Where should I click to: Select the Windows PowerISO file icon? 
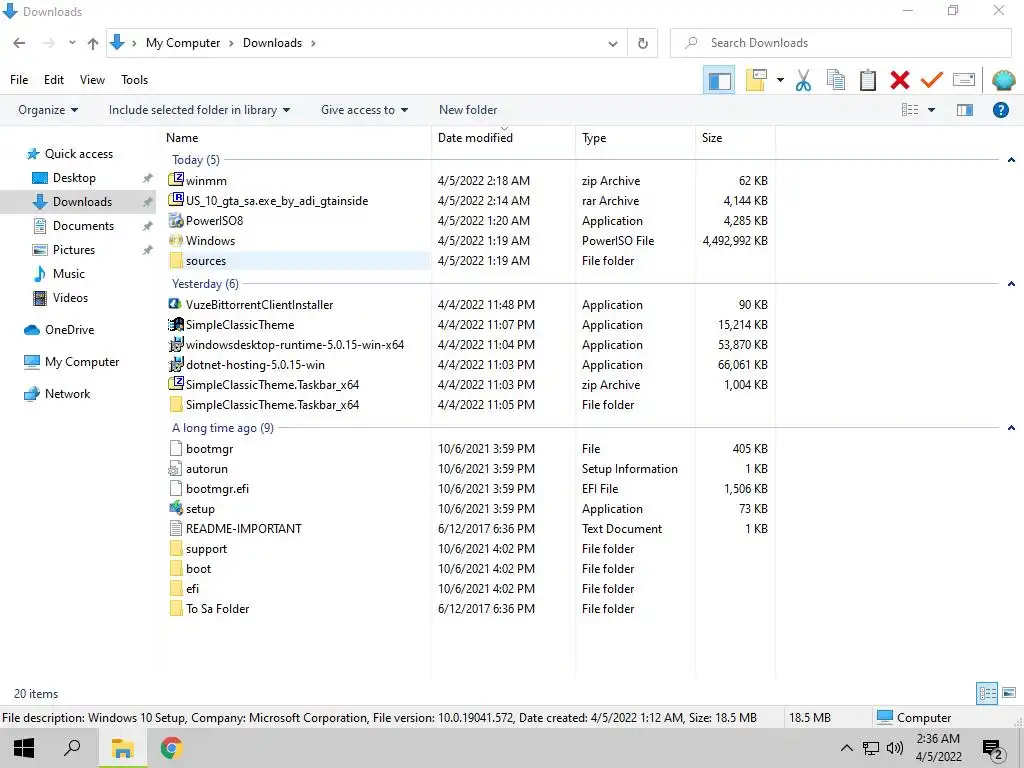(176, 240)
